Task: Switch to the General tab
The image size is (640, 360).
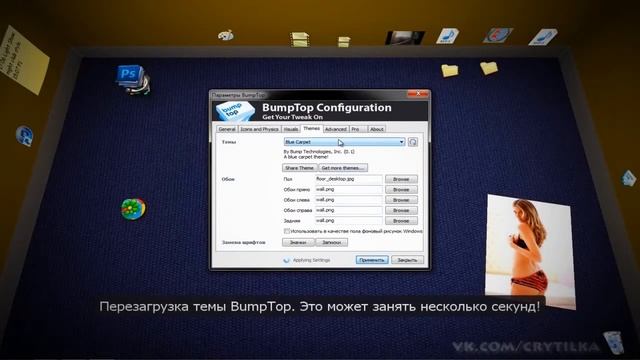Action: tap(227, 129)
